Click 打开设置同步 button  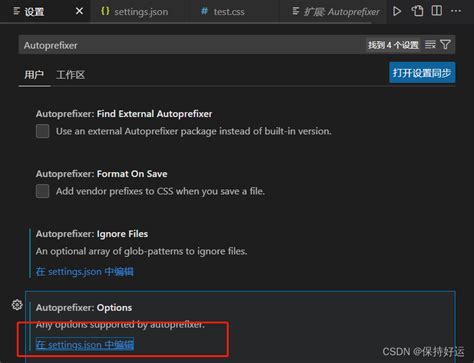click(x=422, y=73)
